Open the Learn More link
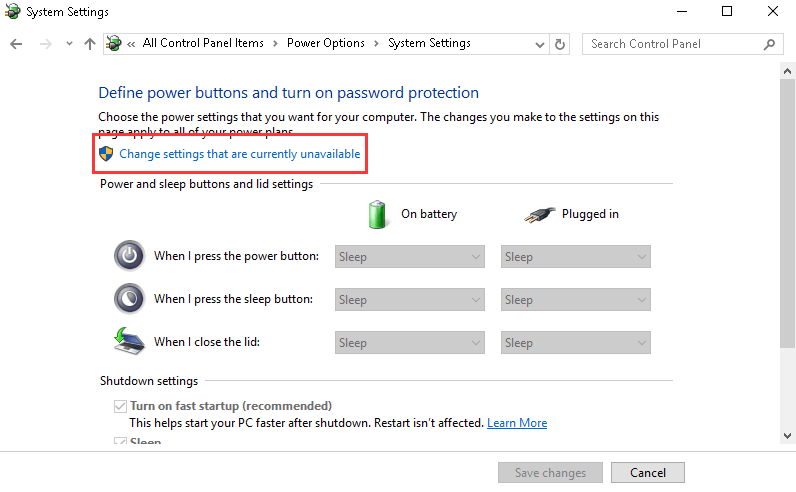This screenshot has height=492, width=796. click(517, 423)
